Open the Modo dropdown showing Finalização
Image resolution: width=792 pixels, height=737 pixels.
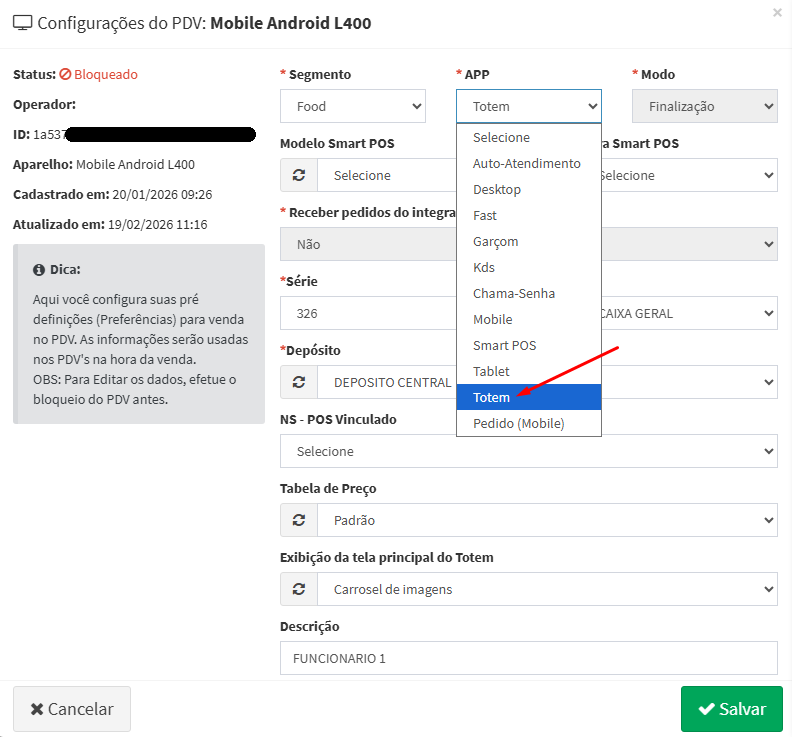(704, 106)
